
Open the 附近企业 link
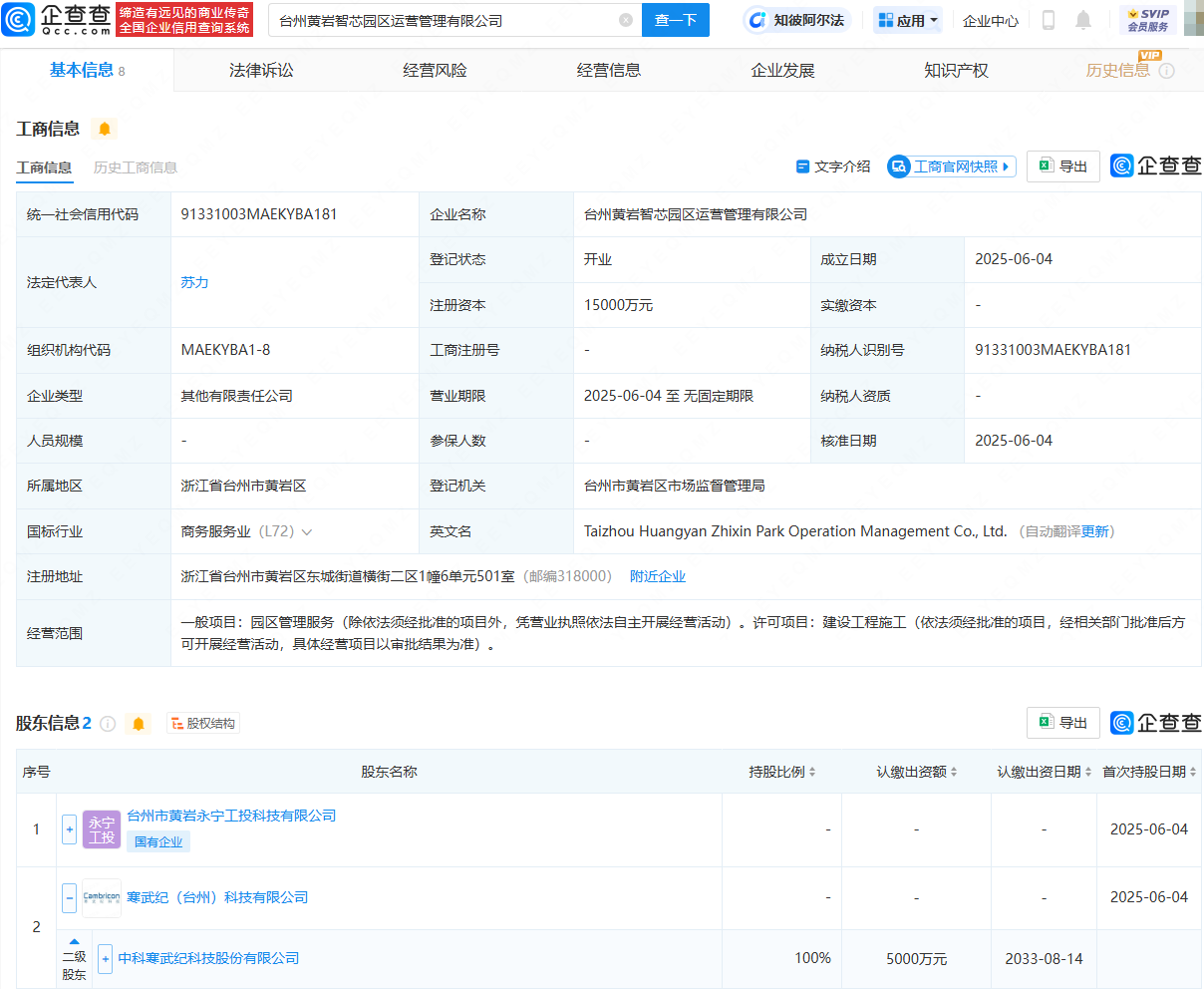coord(658,576)
